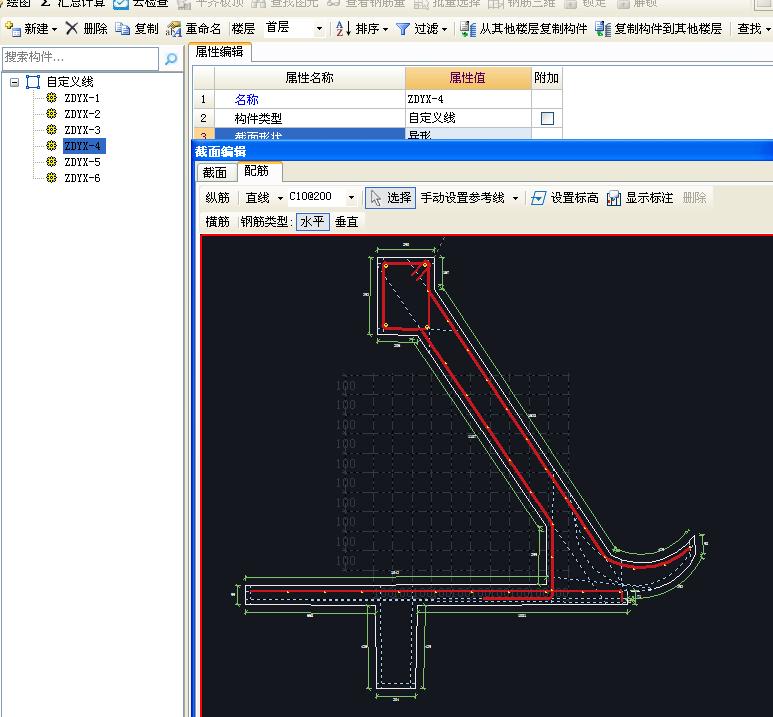Click the 新建 (New) component icon
This screenshot has height=717, width=773.
click(13, 29)
